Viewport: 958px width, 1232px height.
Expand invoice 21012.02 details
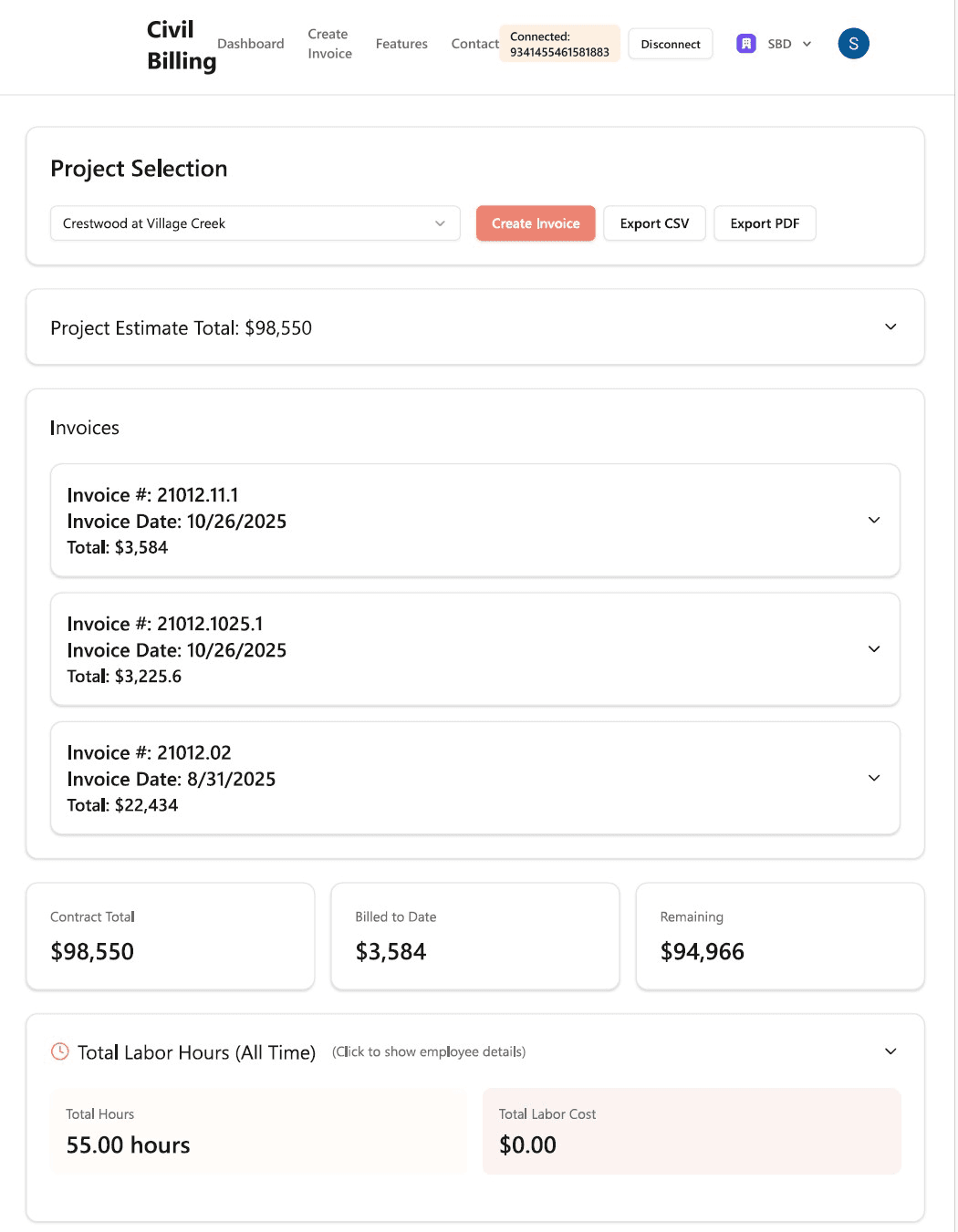[x=874, y=778]
